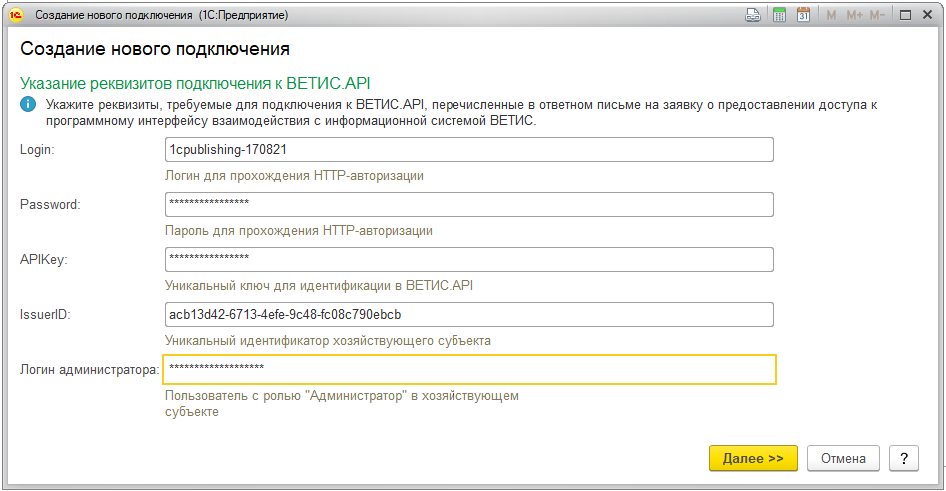The width and height of the screenshot is (946, 491).
Task: Focus the Password input field
Action: tap(469, 204)
